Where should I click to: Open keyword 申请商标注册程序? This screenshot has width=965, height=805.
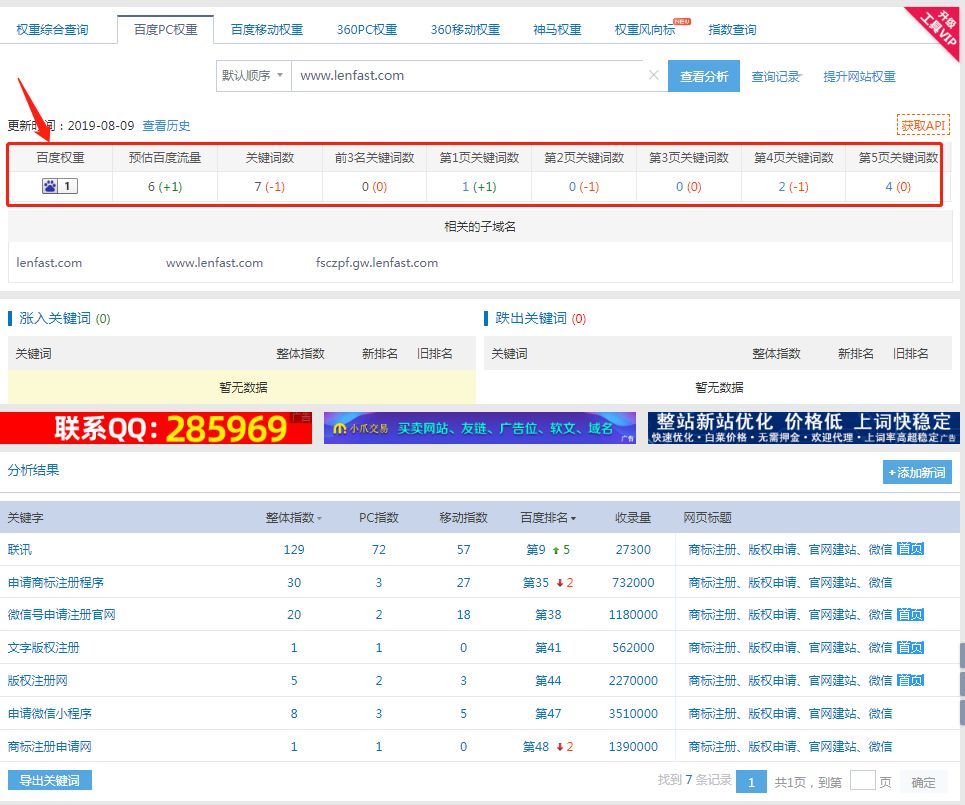[55, 582]
